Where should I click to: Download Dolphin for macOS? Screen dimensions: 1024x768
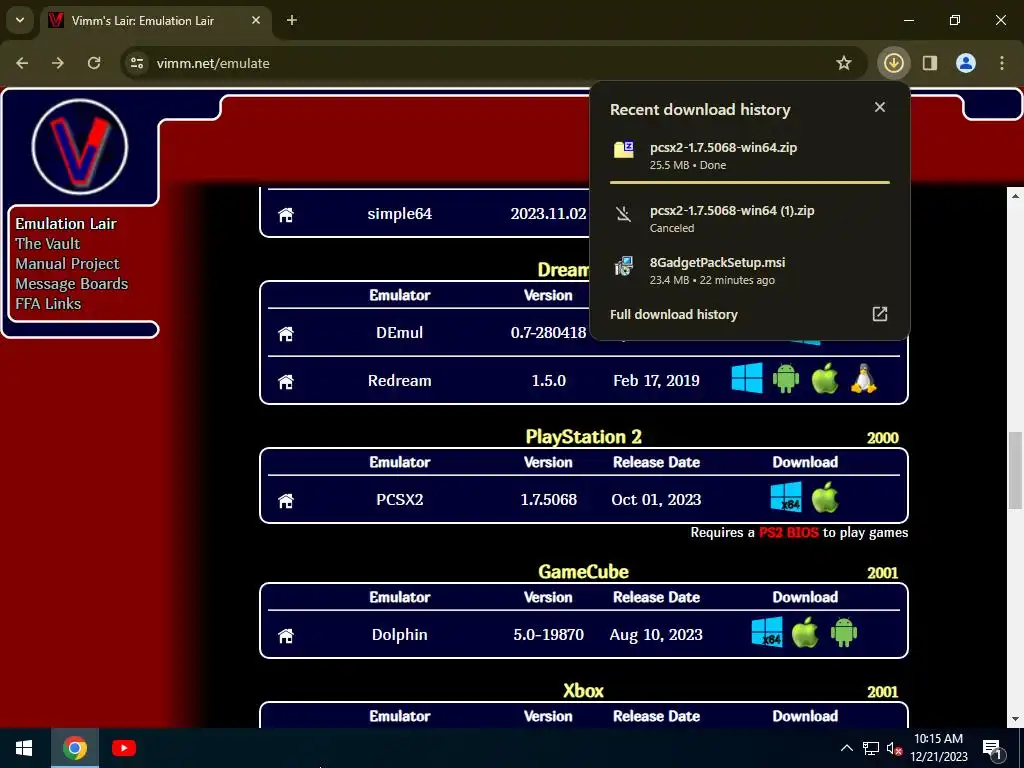pyautogui.click(x=805, y=632)
